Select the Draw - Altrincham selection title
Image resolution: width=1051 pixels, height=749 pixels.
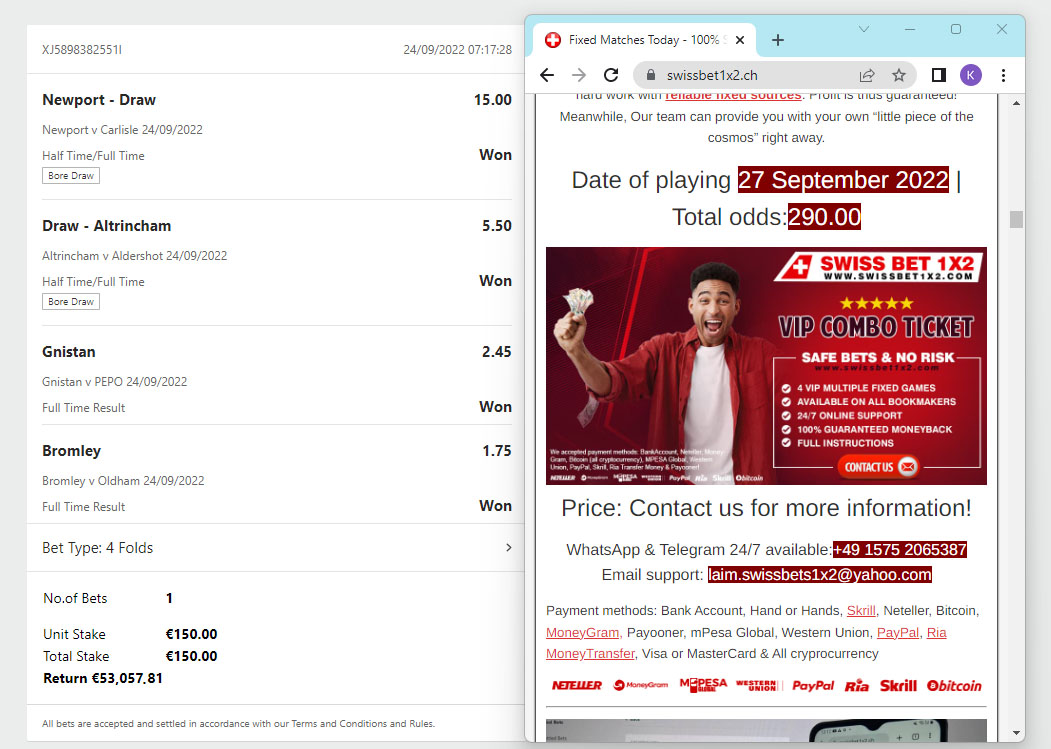click(107, 226)
